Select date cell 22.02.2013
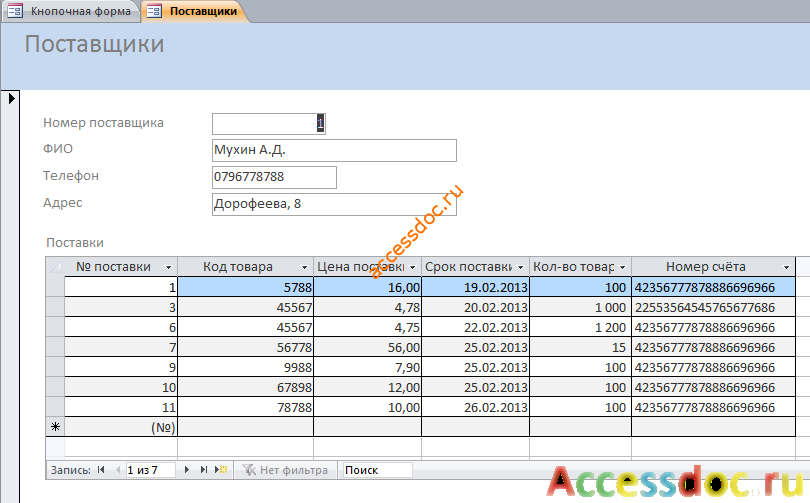 tap(475, 327)
